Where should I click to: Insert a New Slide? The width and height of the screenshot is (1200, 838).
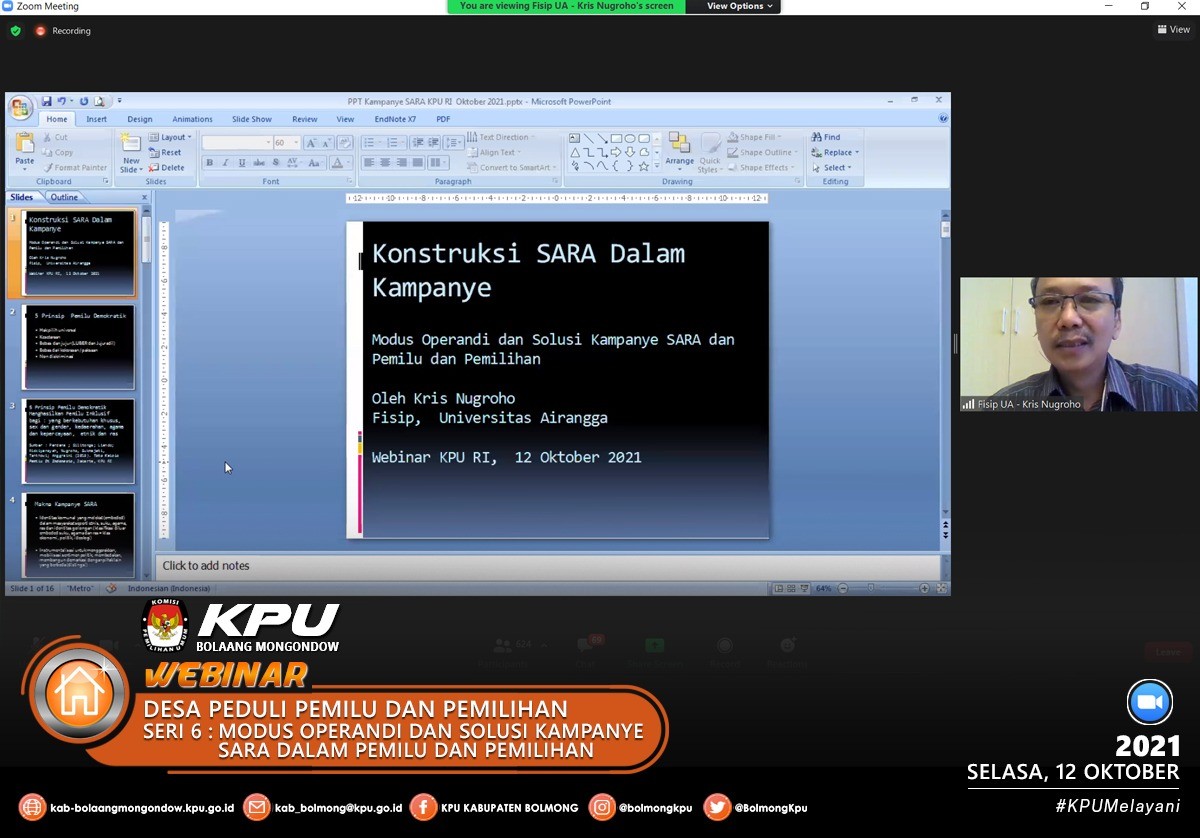pyautogui.click(x=131, y=146)
